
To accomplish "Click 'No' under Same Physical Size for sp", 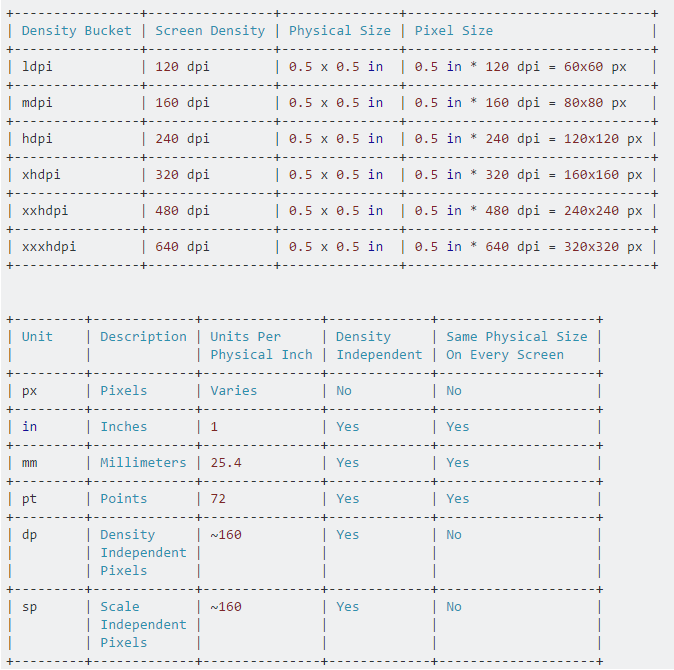I will 453,607.
